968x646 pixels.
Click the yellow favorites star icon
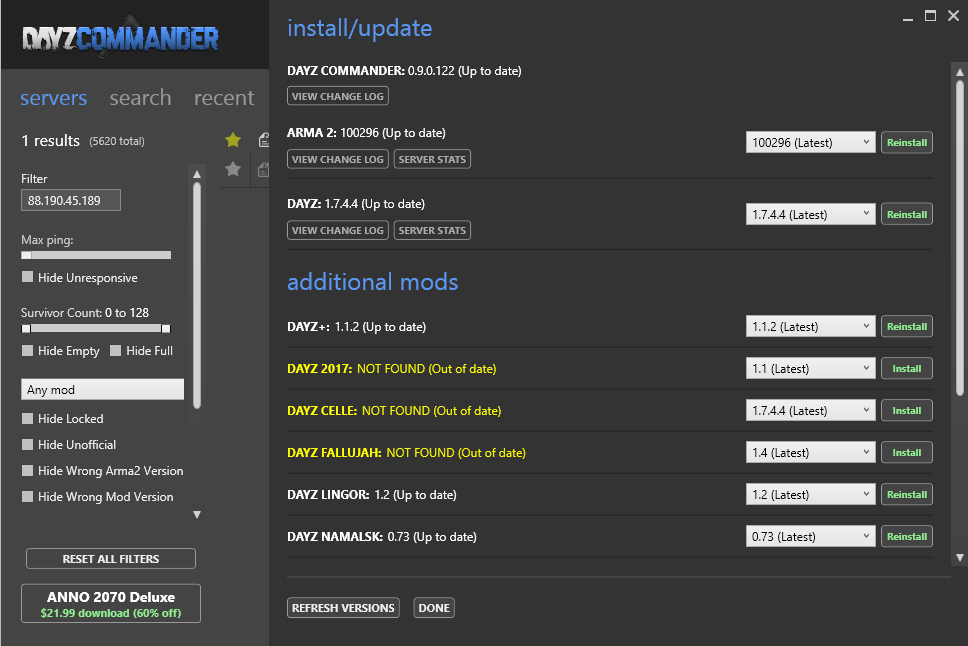point(233,140)
